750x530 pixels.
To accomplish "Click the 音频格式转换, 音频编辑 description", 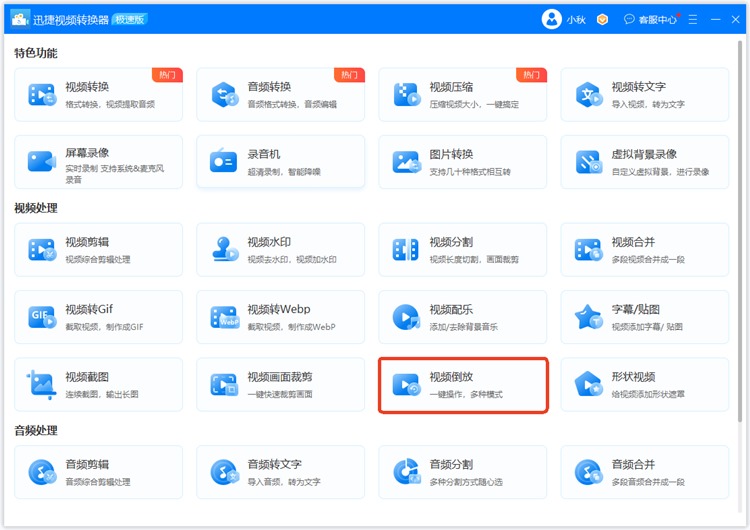I will 292,104.
